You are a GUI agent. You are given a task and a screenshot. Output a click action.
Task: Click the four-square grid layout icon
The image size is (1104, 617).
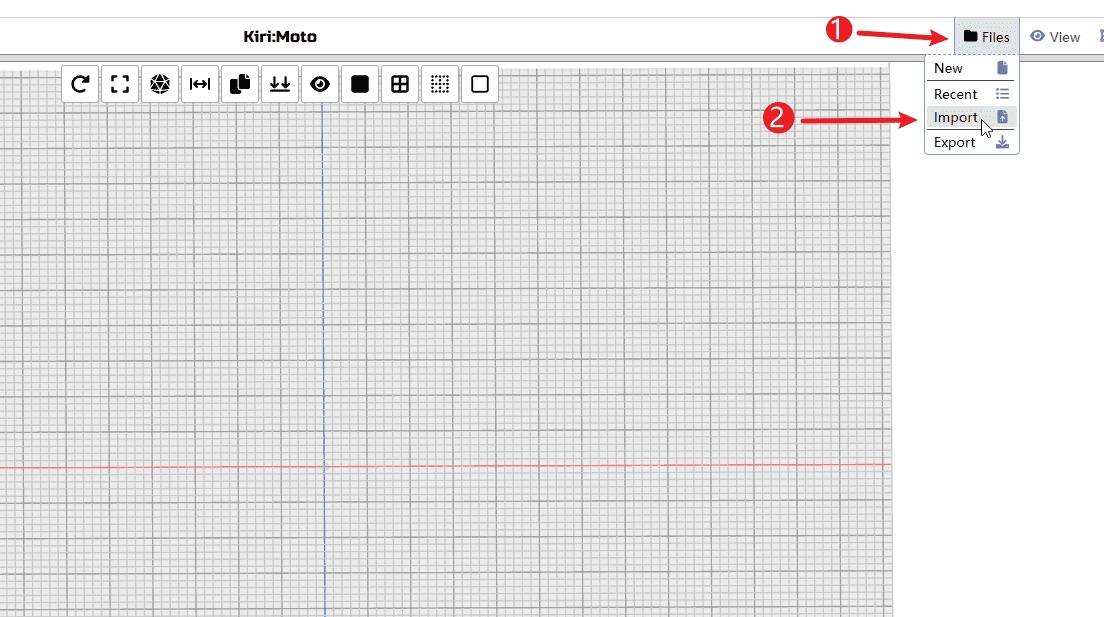point(400,84)
